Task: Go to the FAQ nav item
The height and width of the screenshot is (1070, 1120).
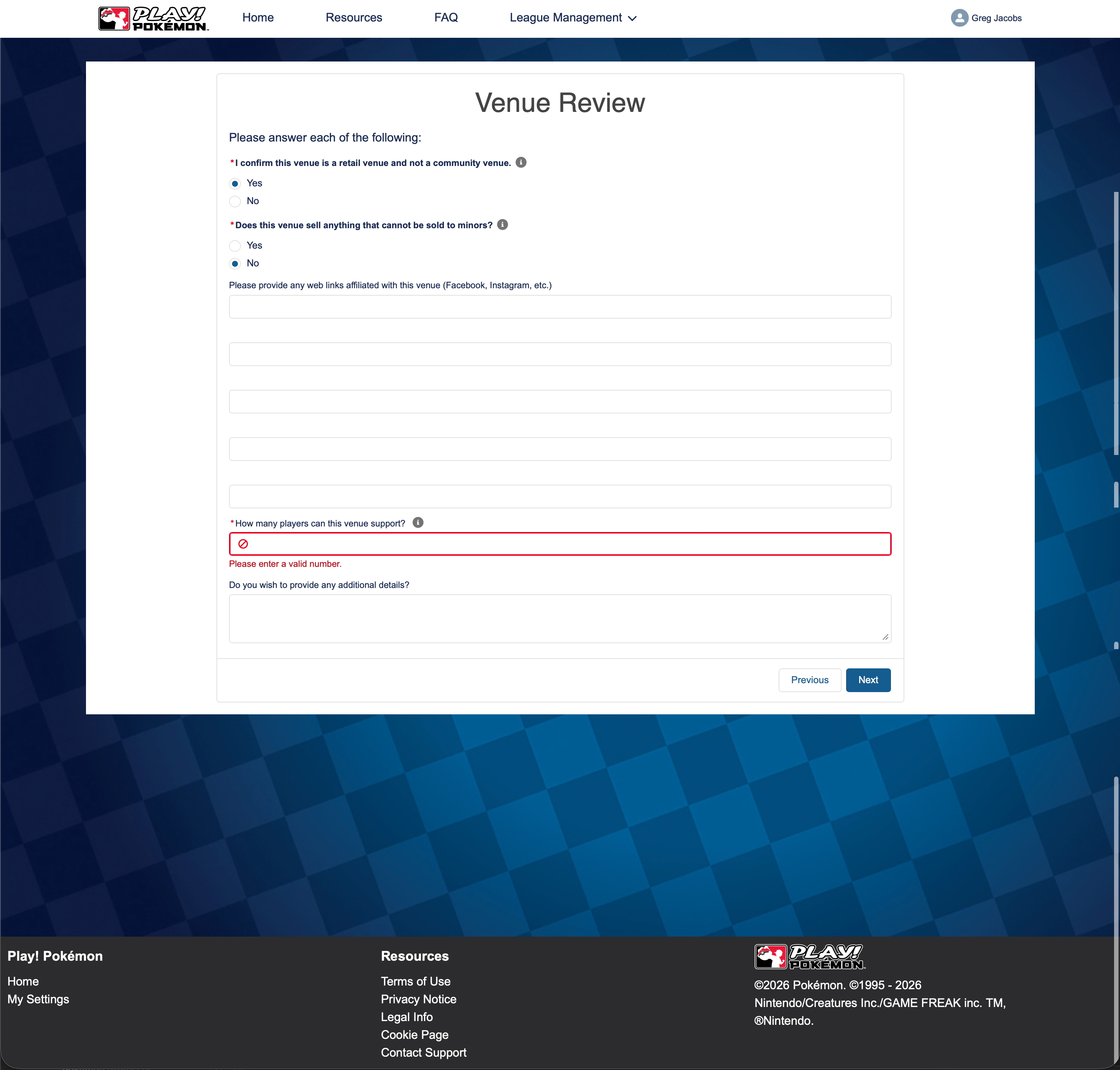Action: (445, 18)
